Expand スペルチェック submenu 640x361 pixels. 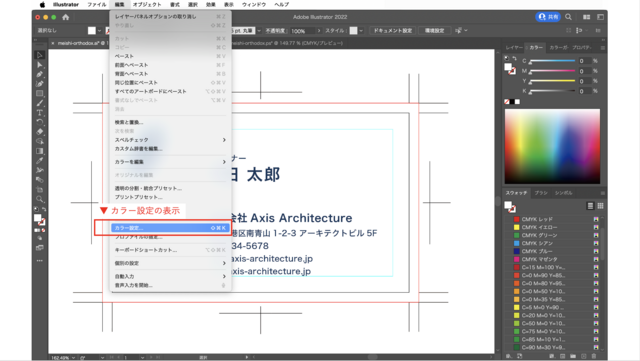224,140
